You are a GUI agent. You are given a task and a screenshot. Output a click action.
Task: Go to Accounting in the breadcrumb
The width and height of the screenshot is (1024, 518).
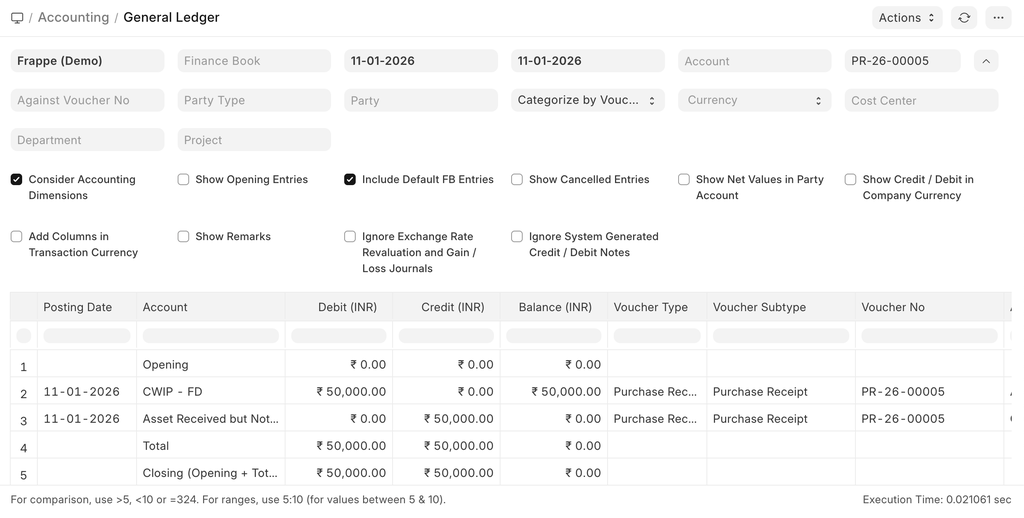click(73, 18)
